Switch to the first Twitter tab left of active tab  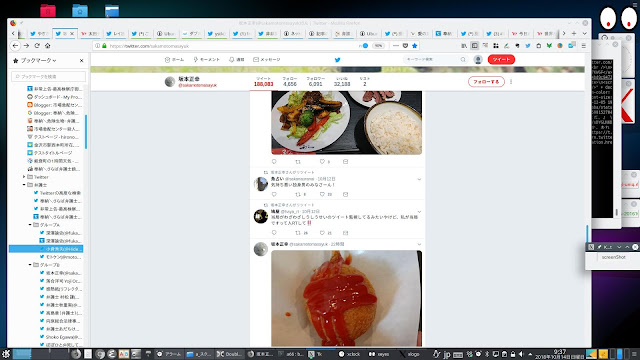(x=39, y=33)
